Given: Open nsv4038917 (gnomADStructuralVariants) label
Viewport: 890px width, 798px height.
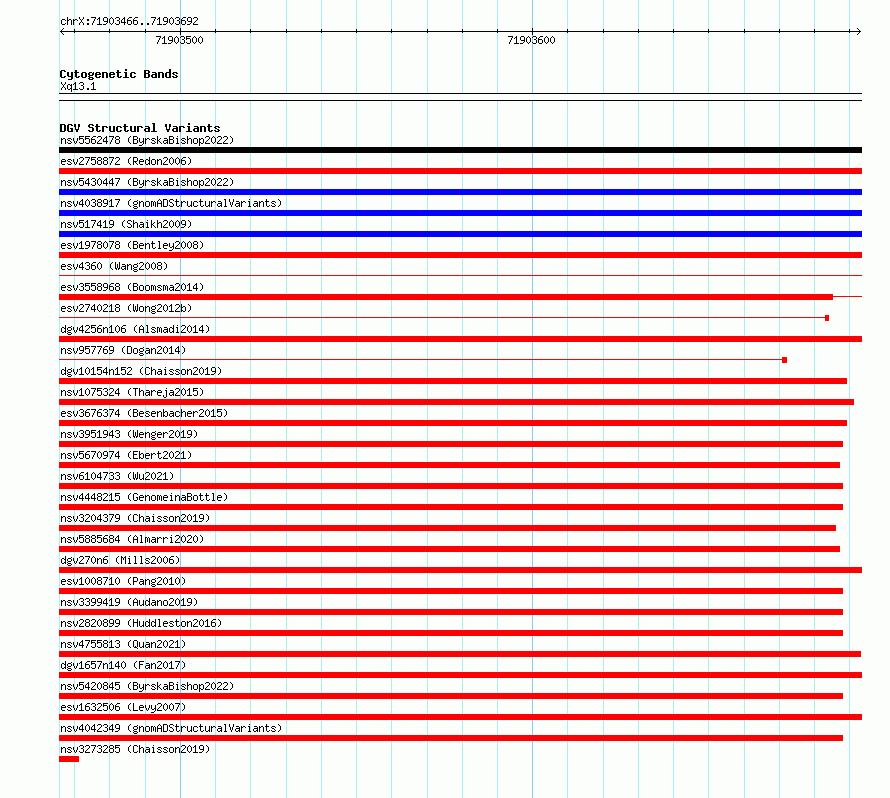Looking at the screenshot, I should point(171,203).
